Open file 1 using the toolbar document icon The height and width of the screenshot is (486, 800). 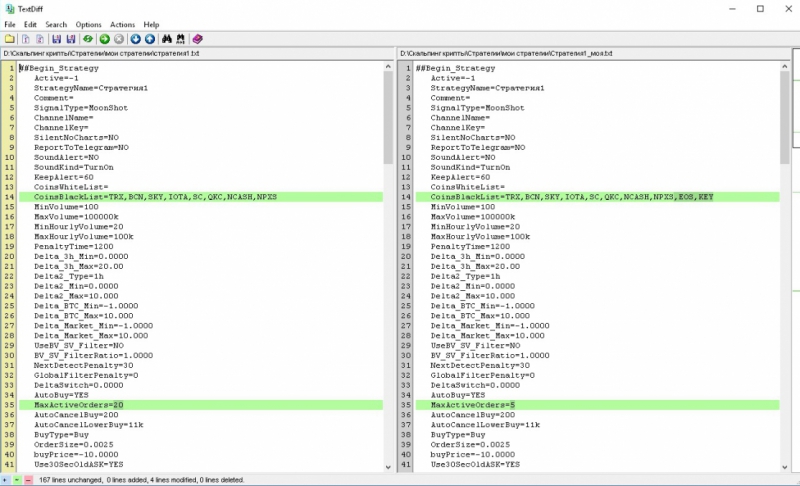coord(26,39)
